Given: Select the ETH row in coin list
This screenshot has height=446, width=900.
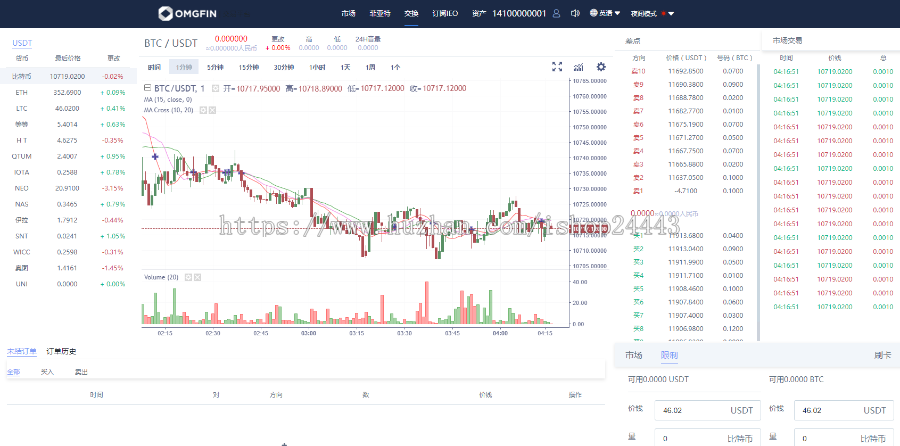Looking at the screenshot, I should coord(69,92).
